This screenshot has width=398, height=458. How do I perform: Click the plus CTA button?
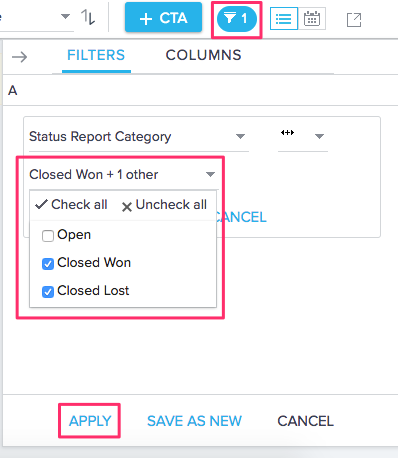[x=163, y=17]
